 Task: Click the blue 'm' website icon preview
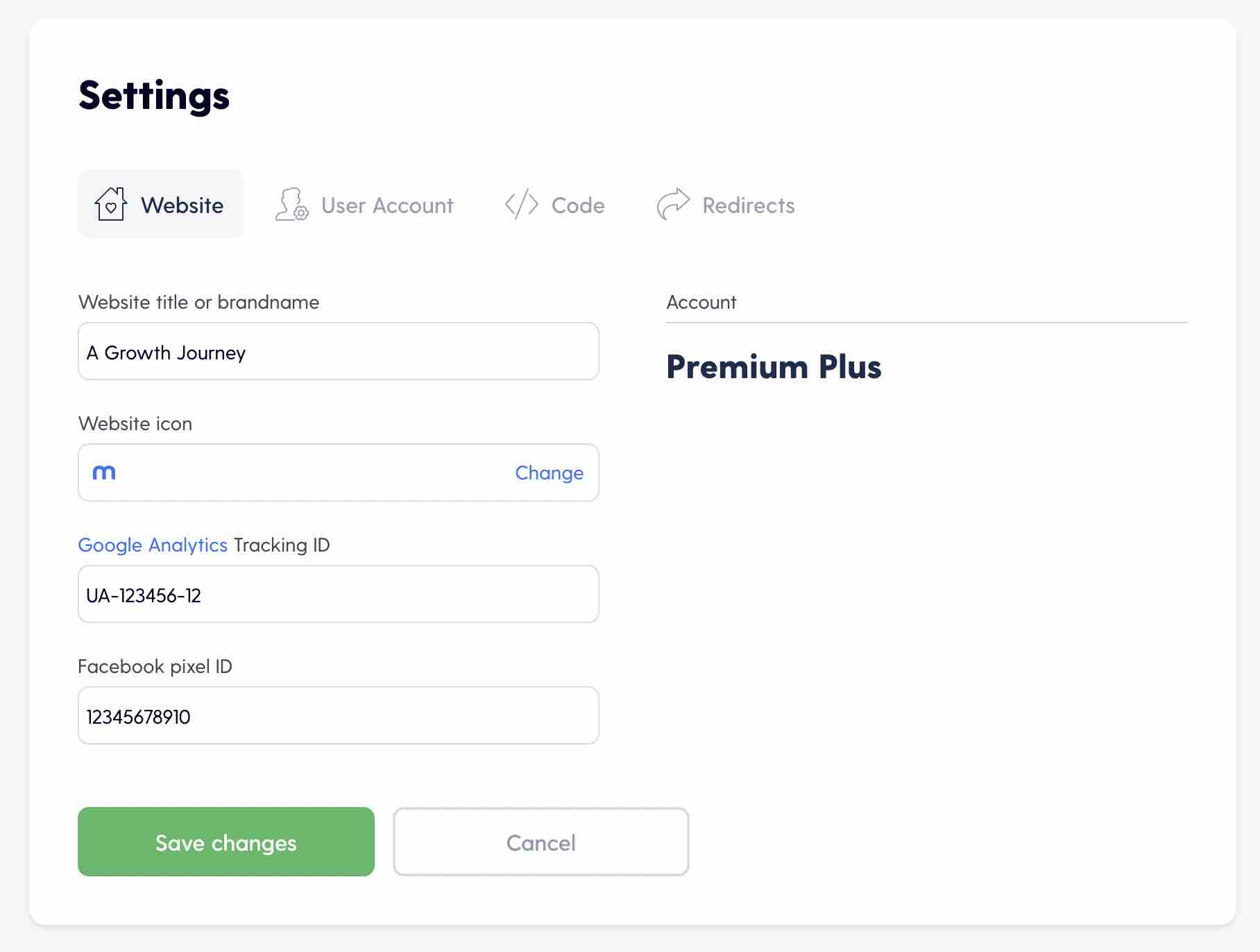(104, 473)
